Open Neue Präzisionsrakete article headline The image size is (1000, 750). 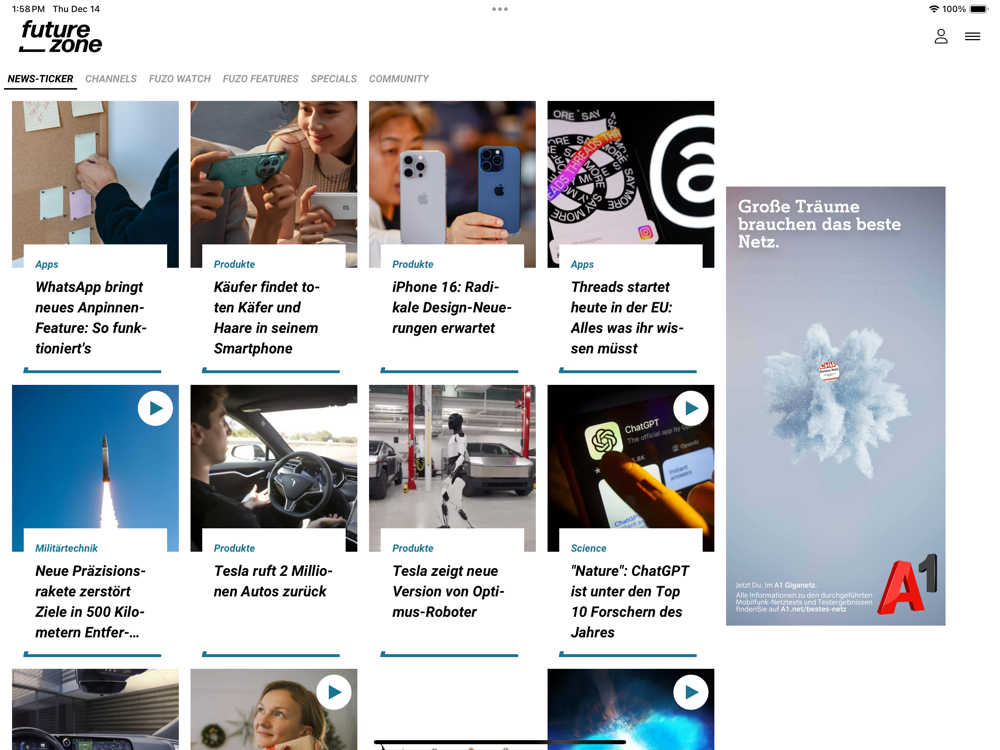[90, 601]
